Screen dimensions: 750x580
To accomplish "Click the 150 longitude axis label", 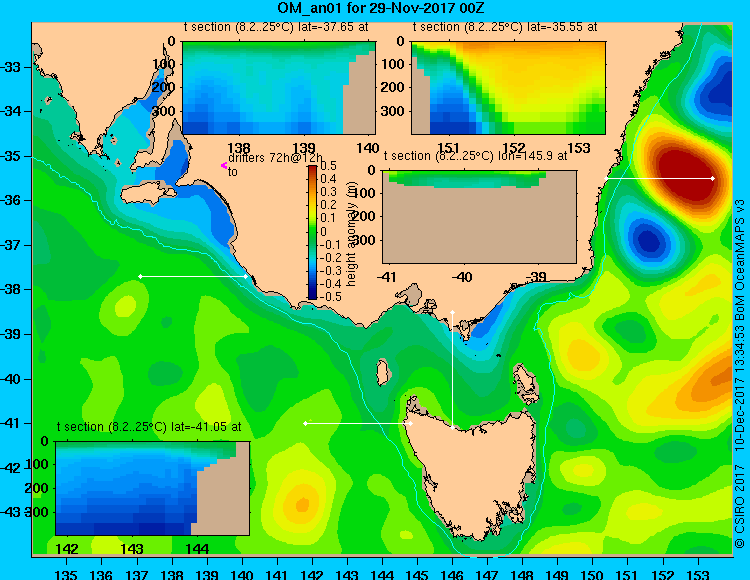I will [x=593, y=575].
